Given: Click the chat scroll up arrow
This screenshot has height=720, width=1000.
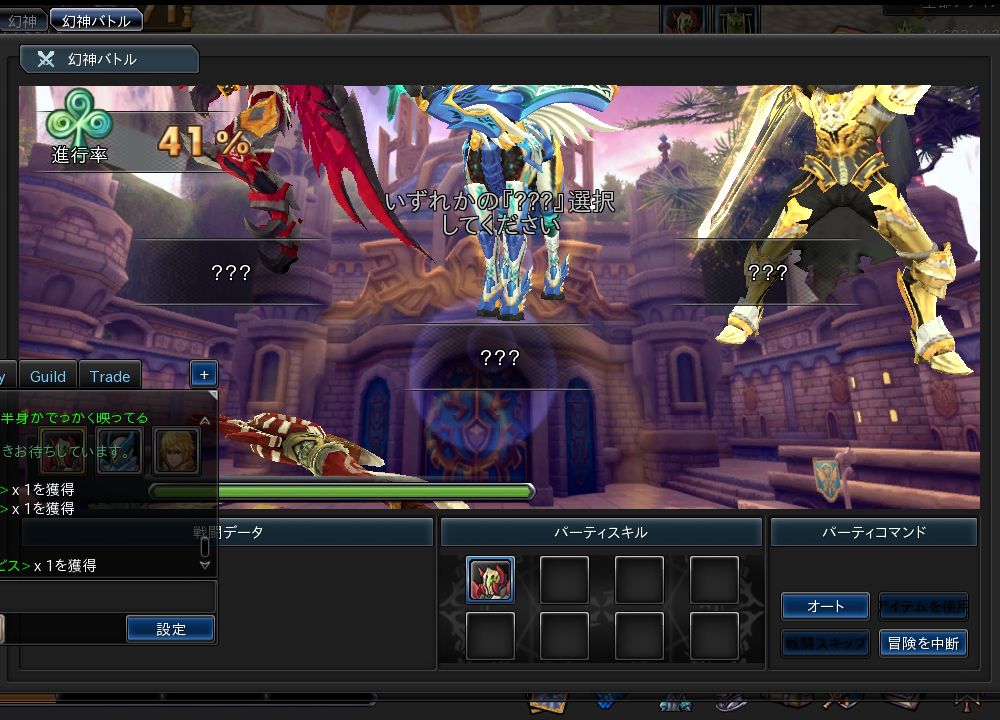Looking at the screenshot, I should (205, 420).
